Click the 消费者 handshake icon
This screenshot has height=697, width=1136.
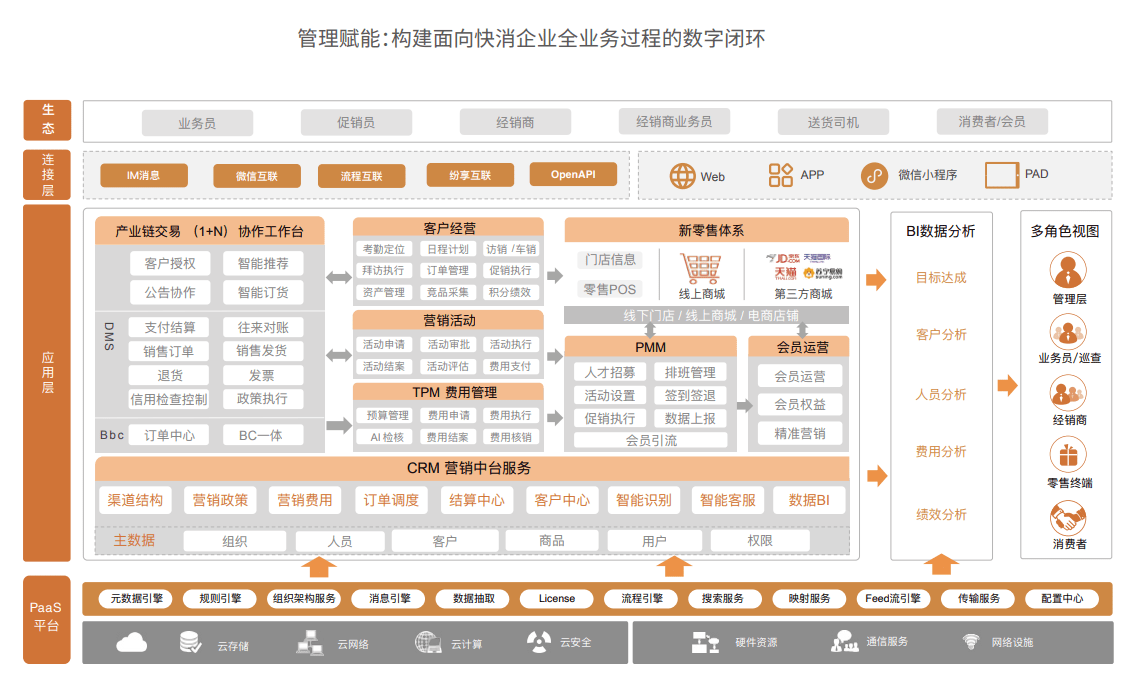tap(1068, 517)
